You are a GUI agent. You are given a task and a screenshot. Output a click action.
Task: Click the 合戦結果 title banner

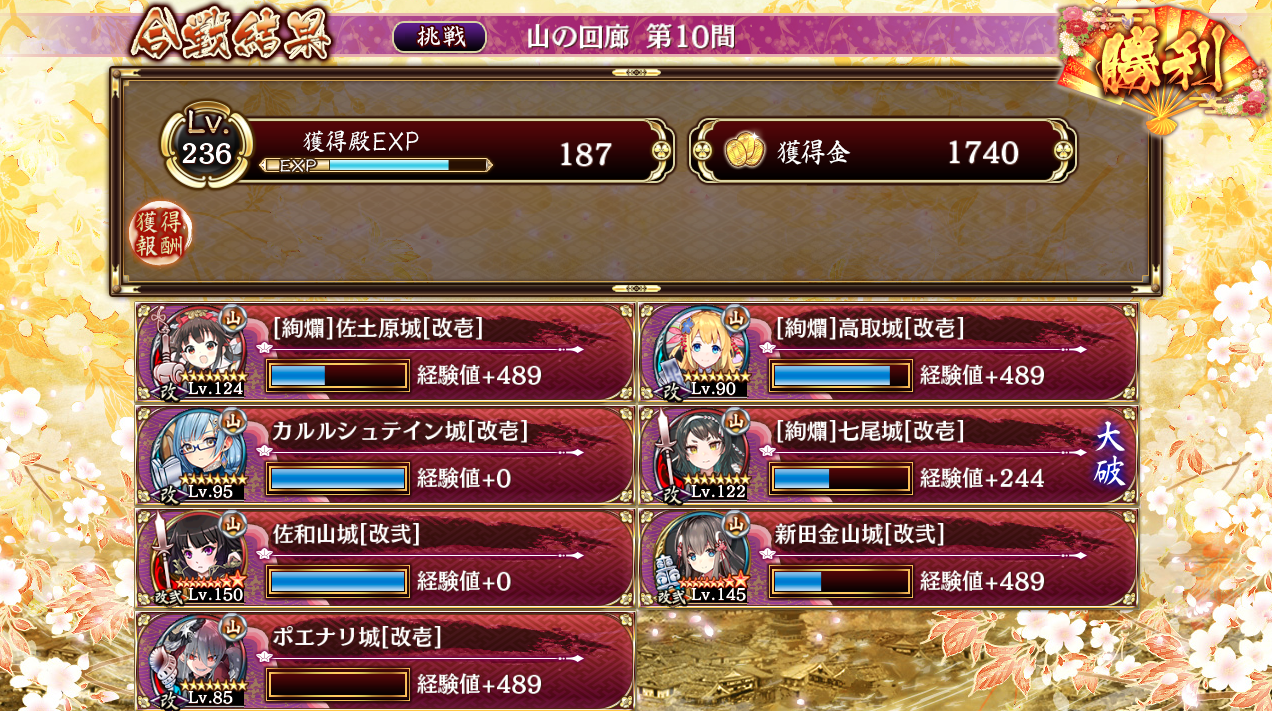coord(232,35)
